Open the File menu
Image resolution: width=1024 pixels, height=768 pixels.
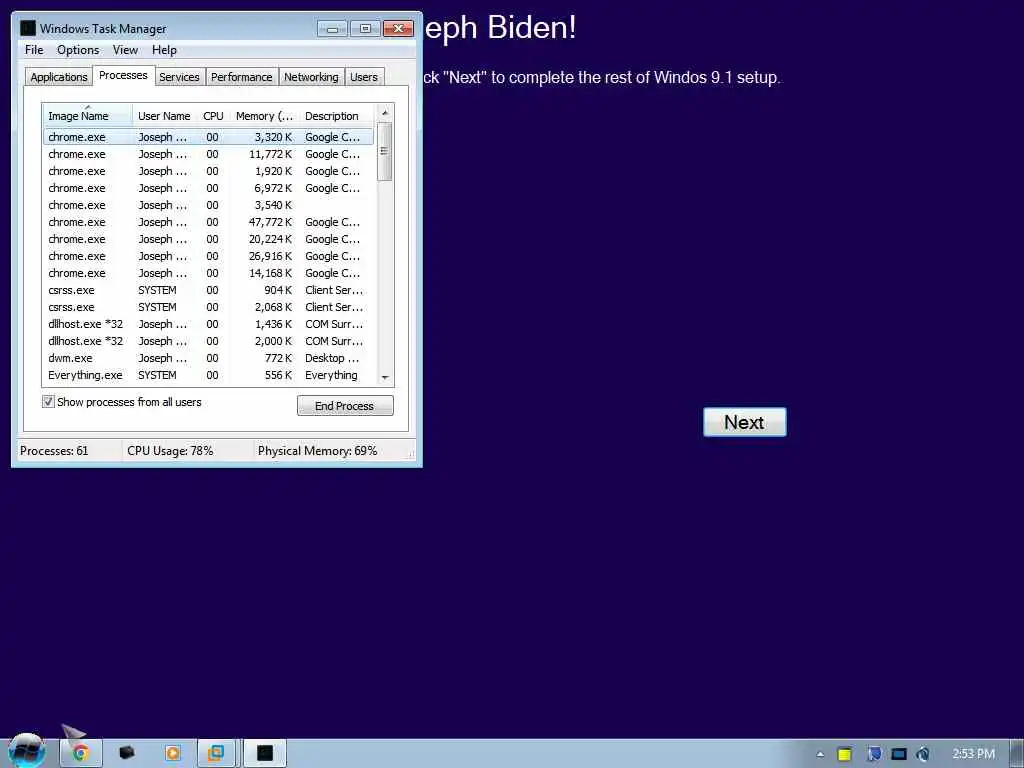point(34,50)
